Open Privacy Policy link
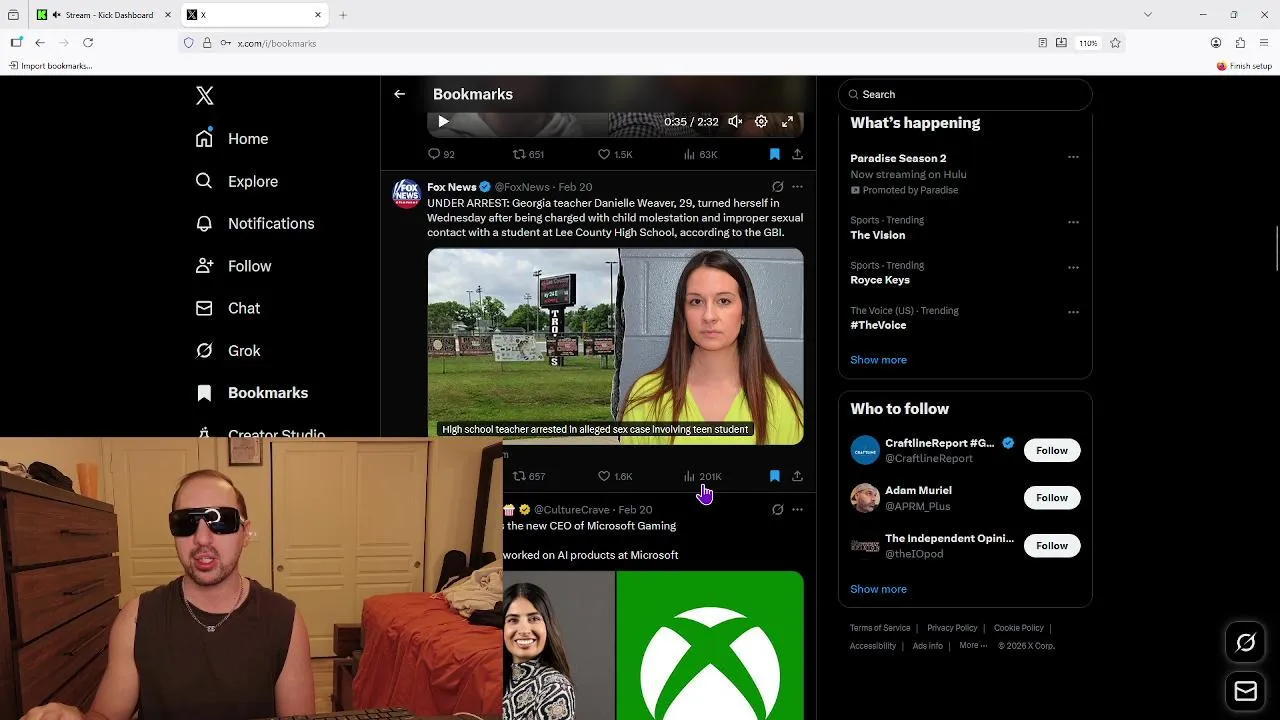This screenshot has width=1280, height=720. coord(952,628)
